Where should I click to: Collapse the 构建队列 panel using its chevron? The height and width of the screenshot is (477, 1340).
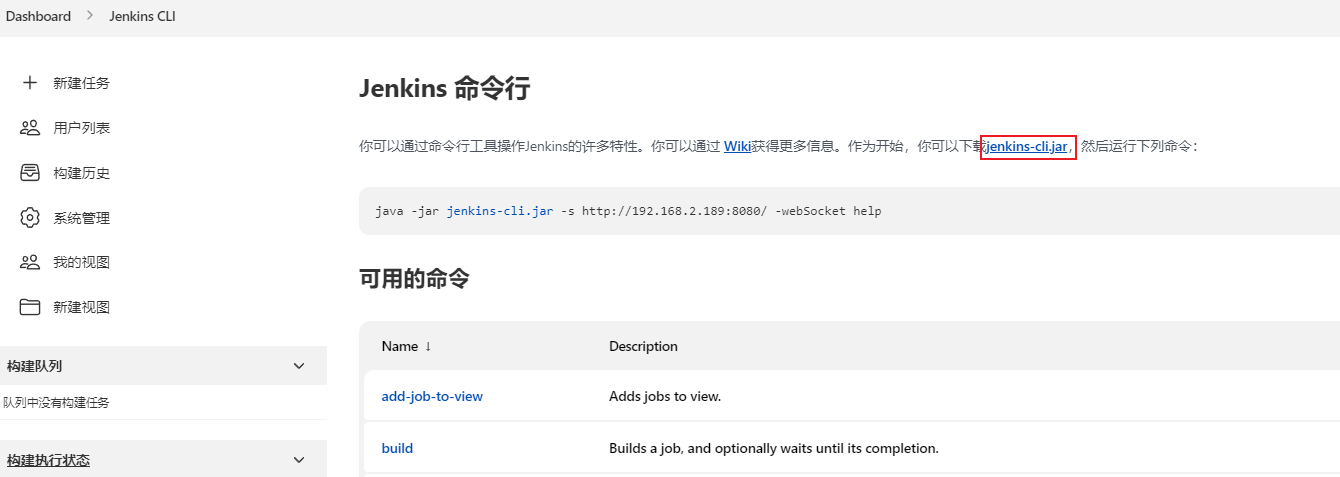pyautogui.click(x=298, y=366)
